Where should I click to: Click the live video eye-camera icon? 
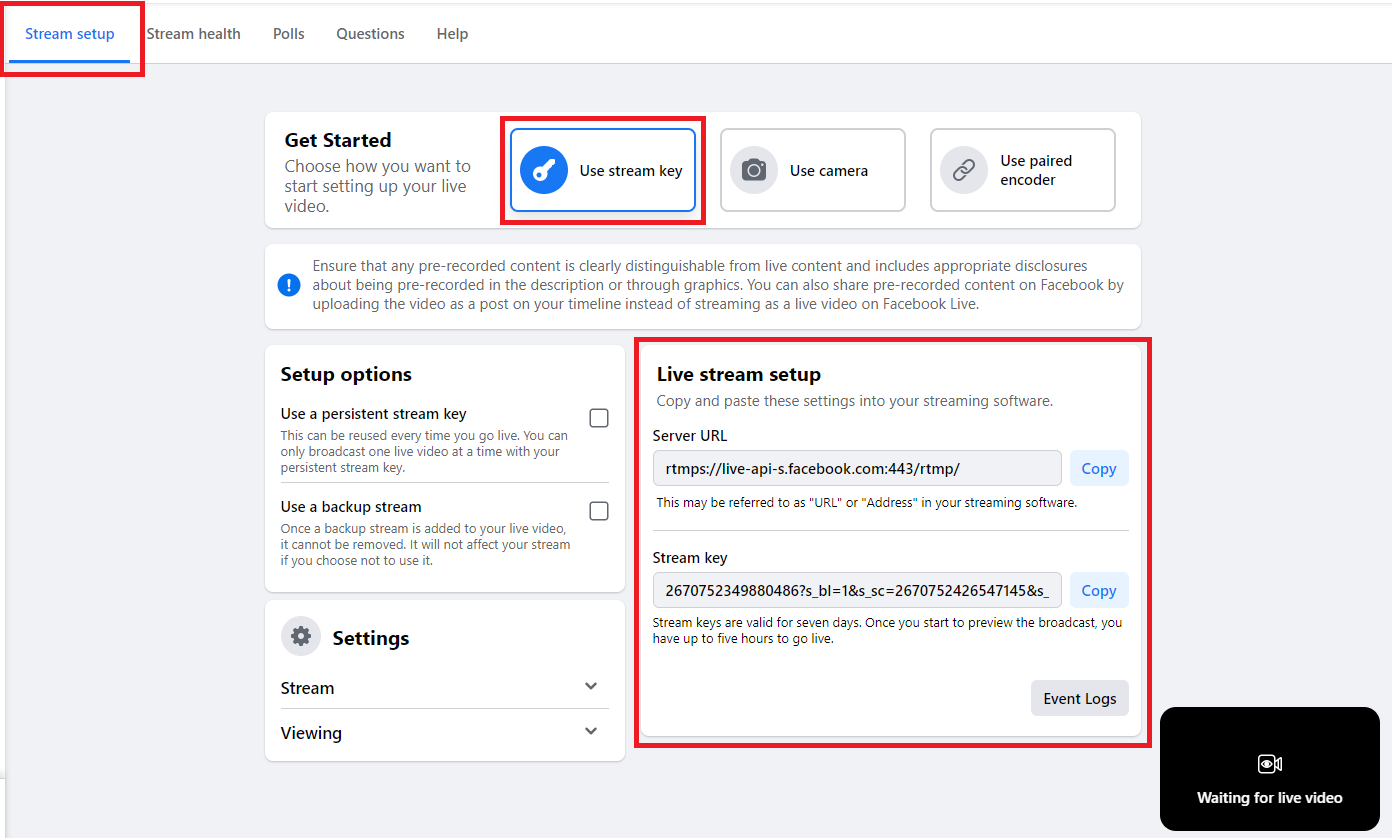[x=1269, y=764]
